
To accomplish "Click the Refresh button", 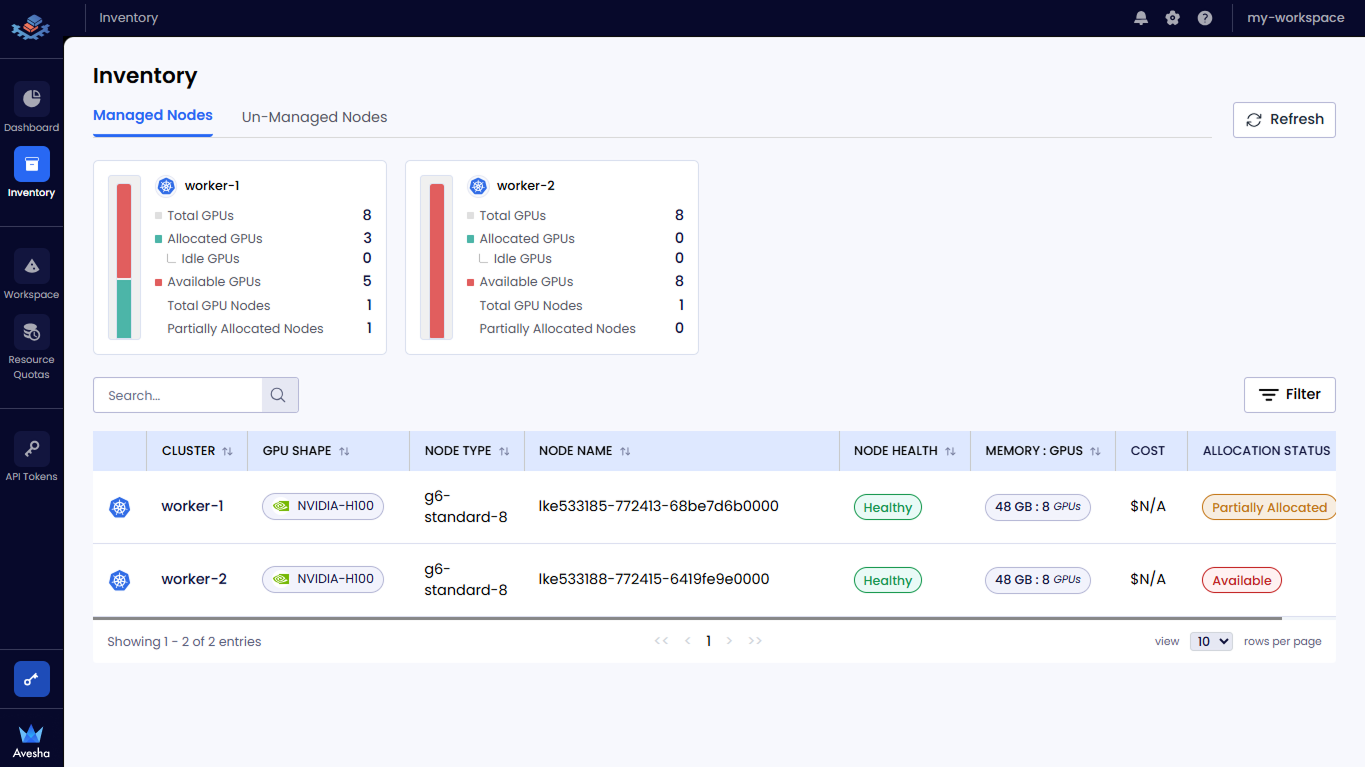I will (1284, 119).
